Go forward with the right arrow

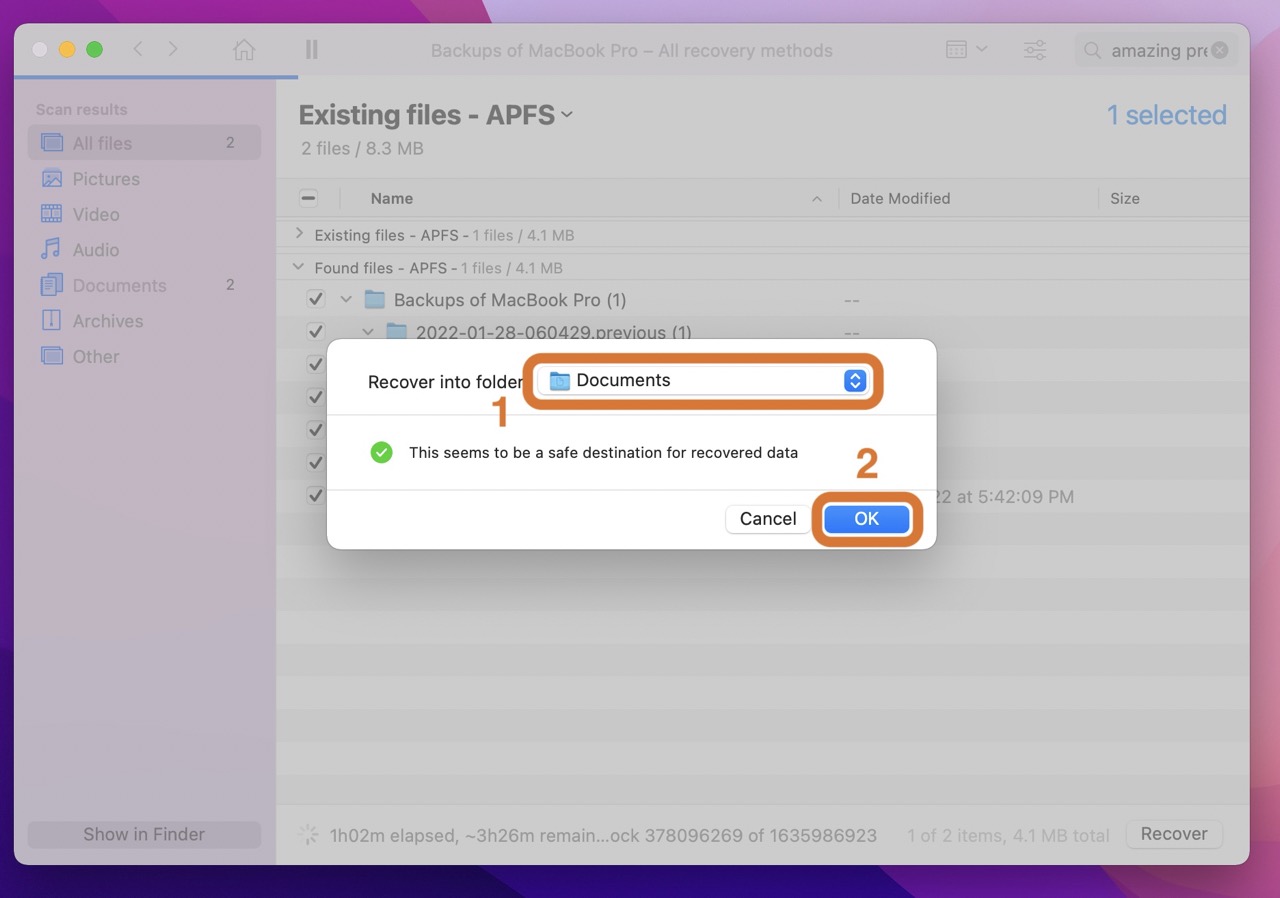coord(173,49)
